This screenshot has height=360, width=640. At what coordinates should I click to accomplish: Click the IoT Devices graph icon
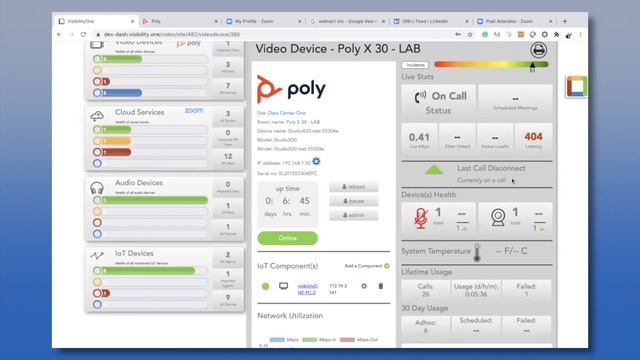pos(97,256)
